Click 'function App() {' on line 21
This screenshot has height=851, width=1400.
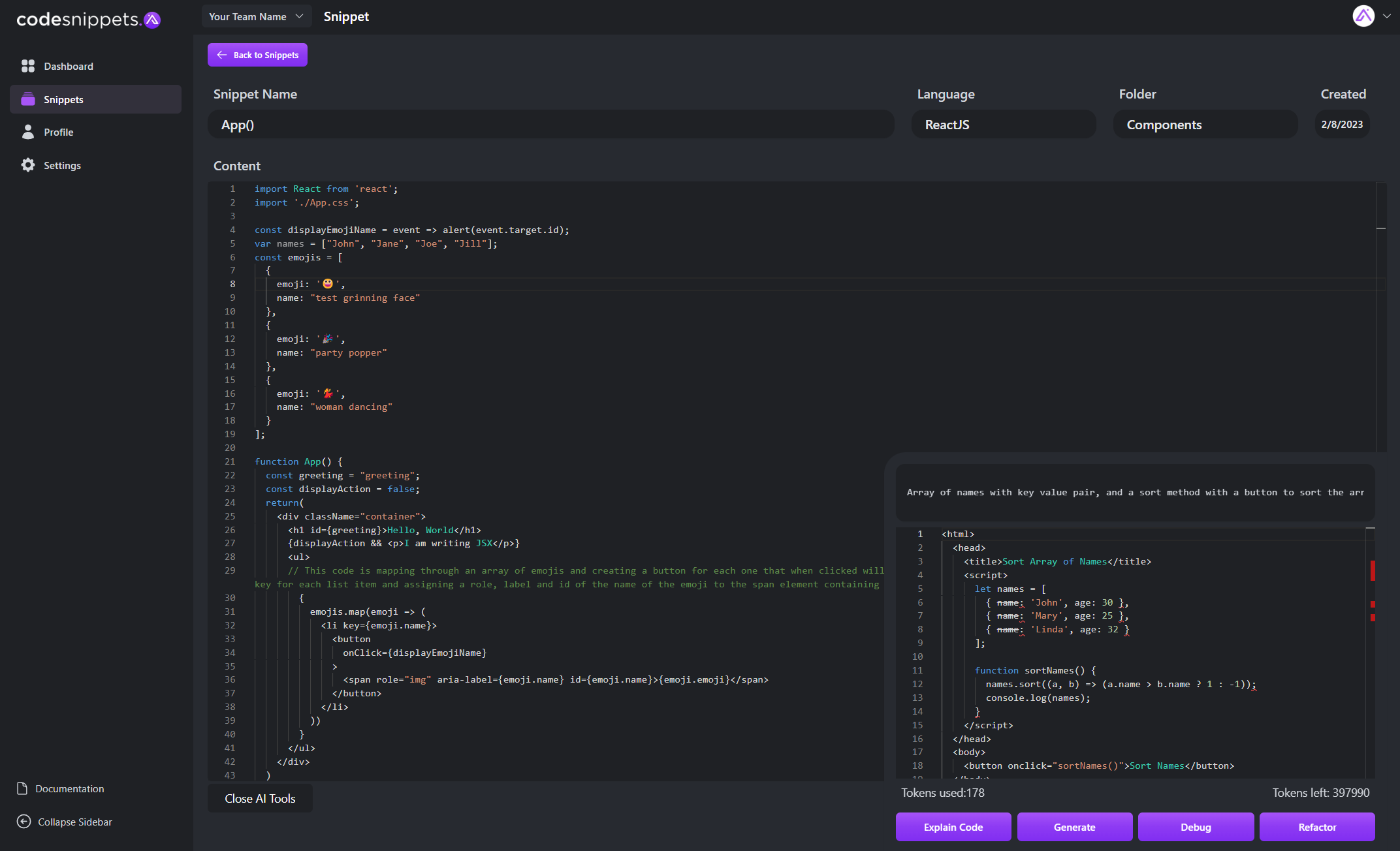pyautogui.click(x=298, y=461)
